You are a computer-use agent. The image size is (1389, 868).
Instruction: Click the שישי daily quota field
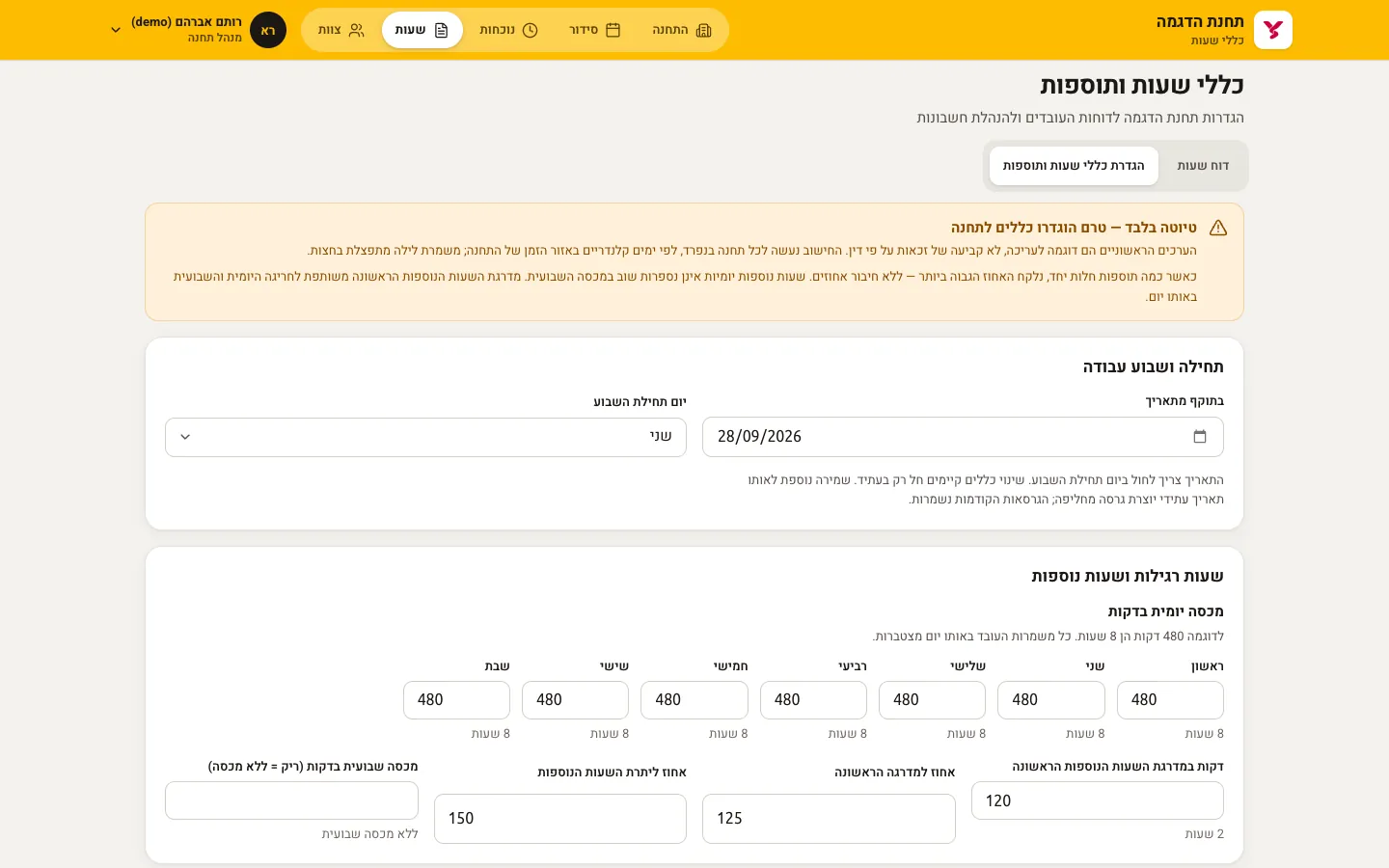[x=575, y=700]
